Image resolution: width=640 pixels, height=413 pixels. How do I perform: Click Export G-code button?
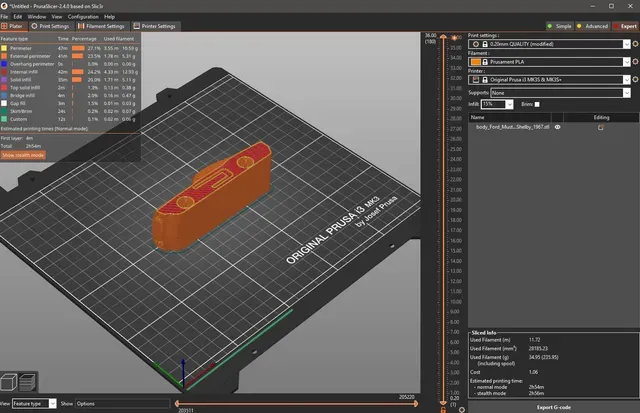tap(553, 407)
